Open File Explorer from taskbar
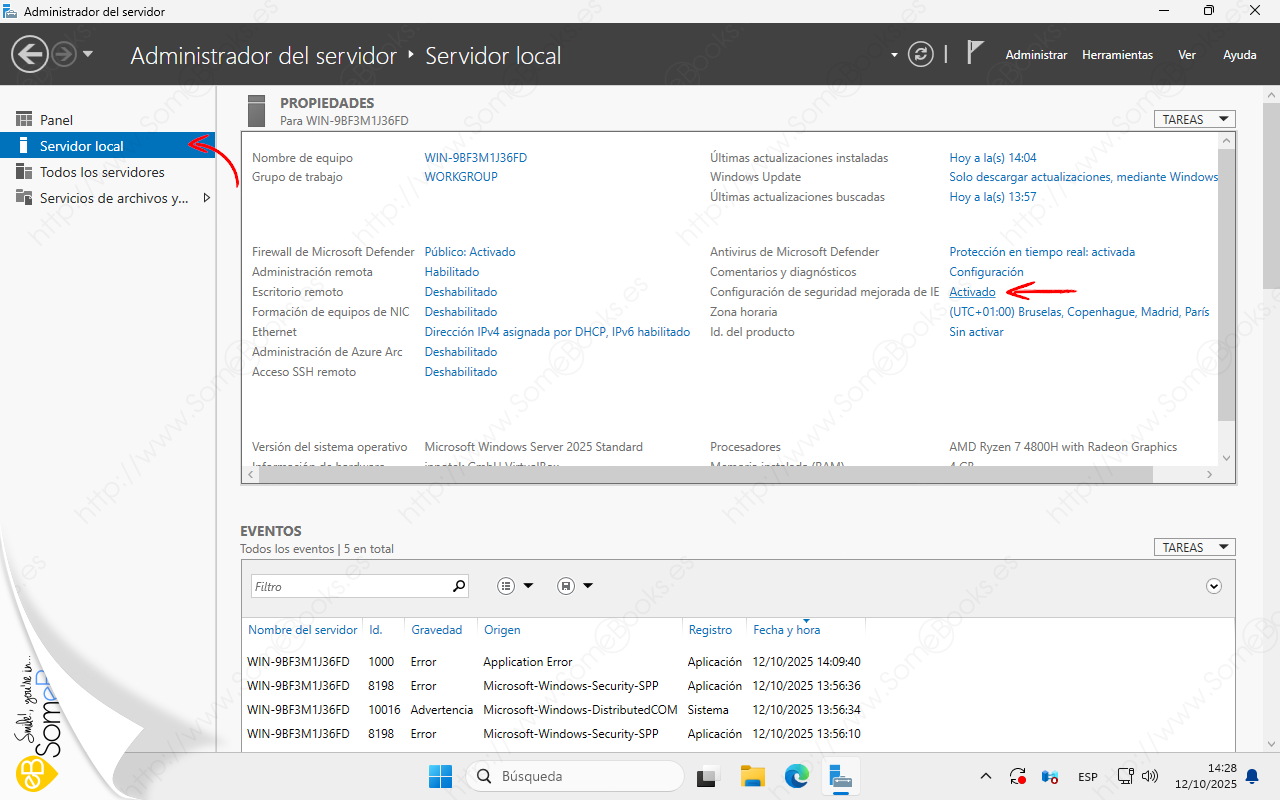This screenshot has width=1280, height=800. (752, 776)
